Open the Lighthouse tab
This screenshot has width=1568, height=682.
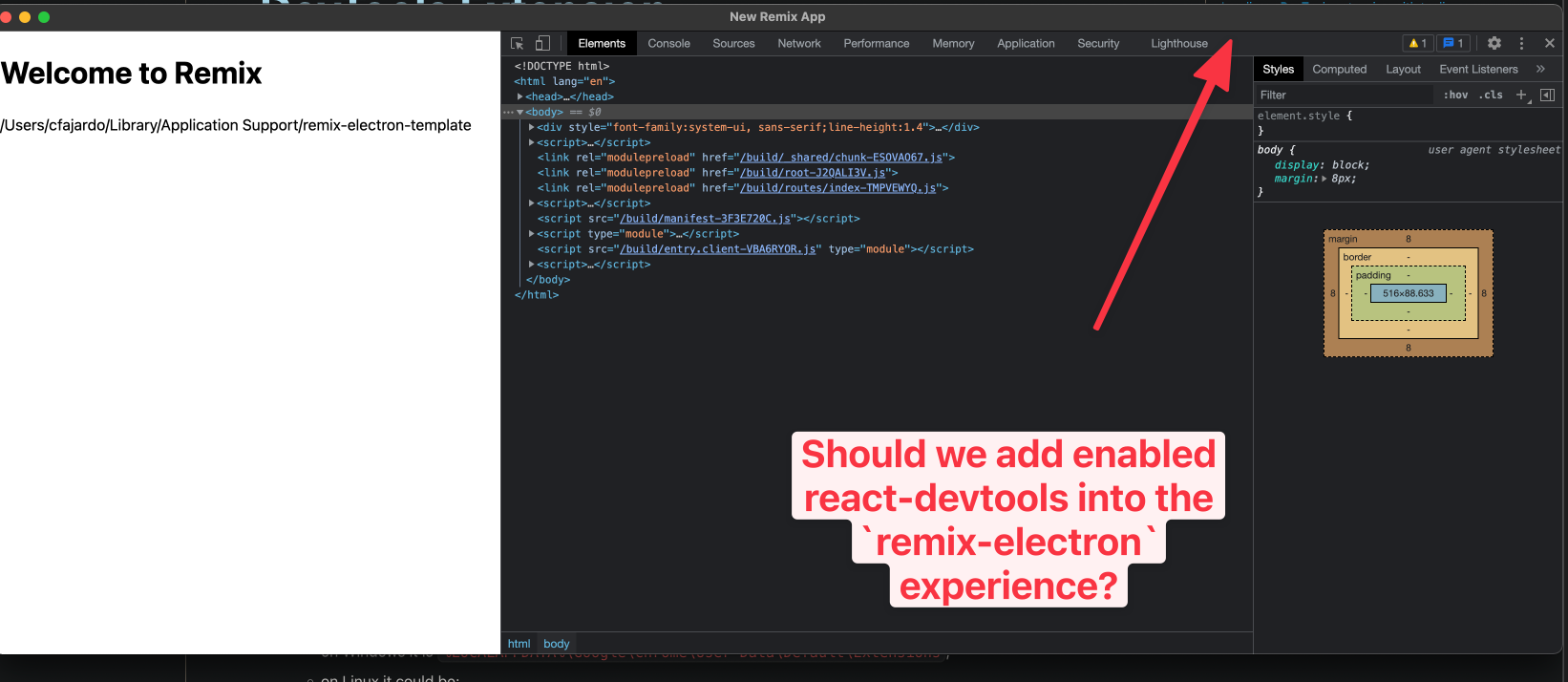[x=1179, y=43]
